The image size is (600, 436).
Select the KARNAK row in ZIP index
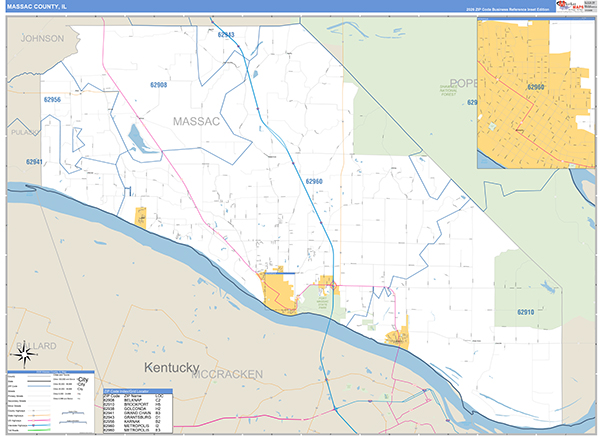(x=138, y=421)
